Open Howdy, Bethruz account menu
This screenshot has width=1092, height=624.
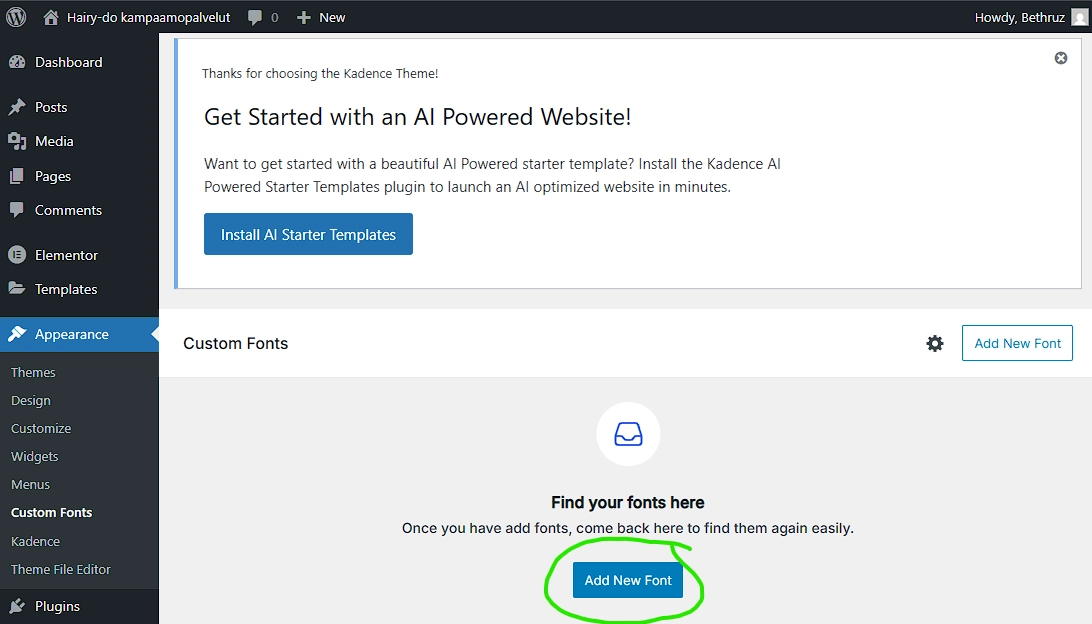pos(1020,17)
